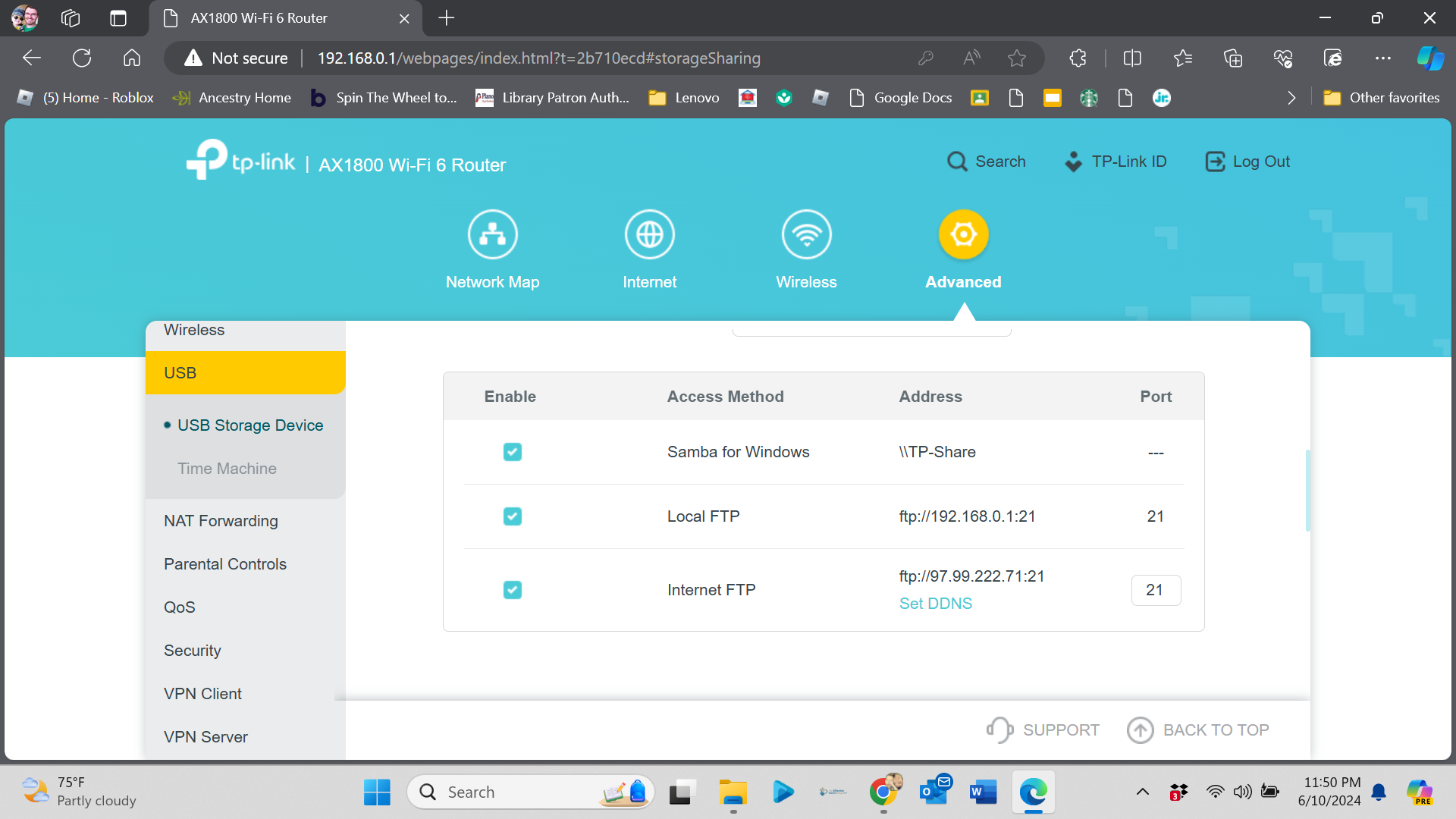1456x819 pixels.
Task: Uncheck Samba for Windows checkbox
Action: click(513, 452)
